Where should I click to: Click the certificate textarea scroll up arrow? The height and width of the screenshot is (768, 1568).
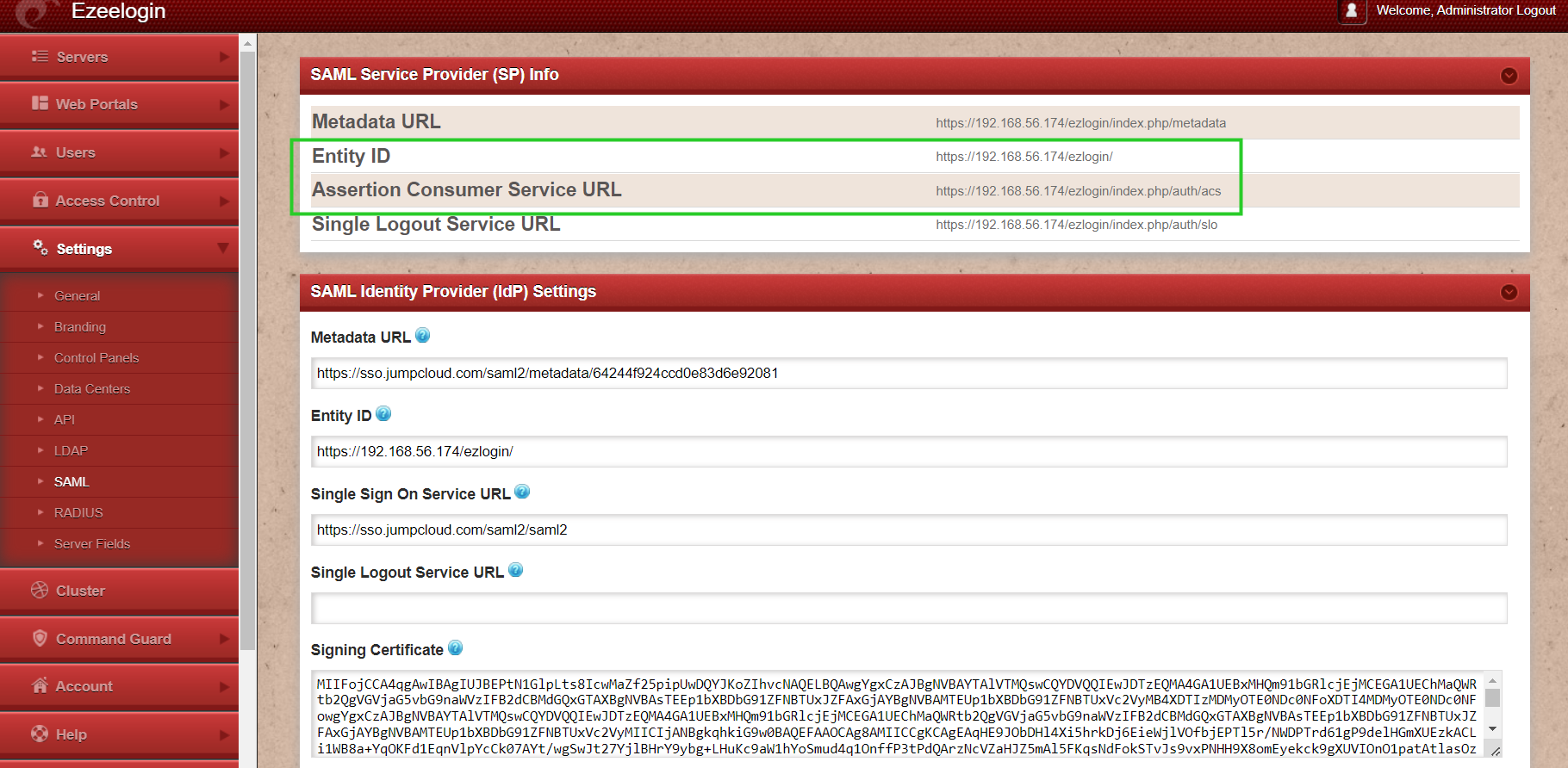(x=1493, y=678)
